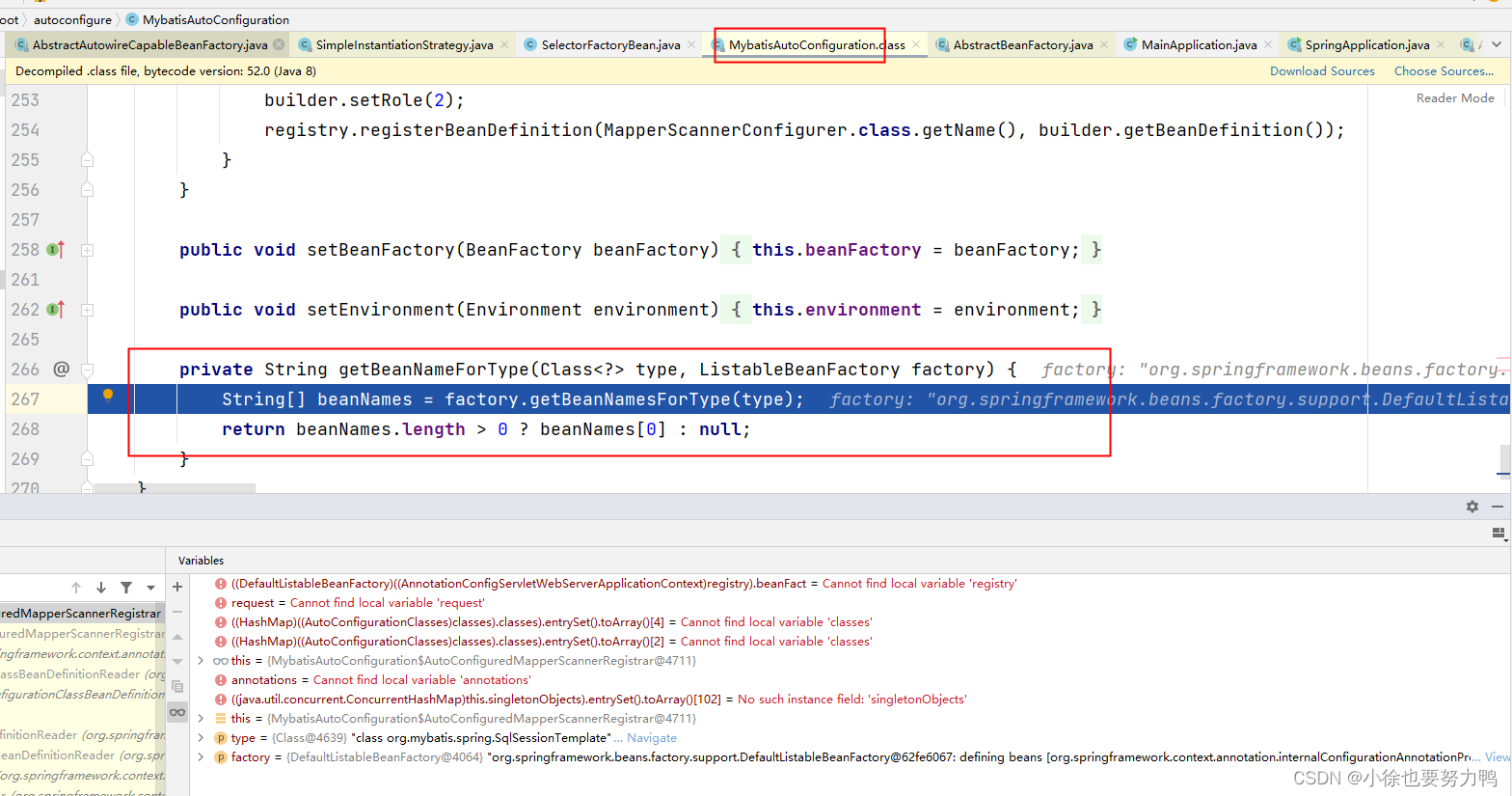This screenshot has width=1512, height=796.
Task: Hide the debug tool window
Action: [x=1498, y=507]
